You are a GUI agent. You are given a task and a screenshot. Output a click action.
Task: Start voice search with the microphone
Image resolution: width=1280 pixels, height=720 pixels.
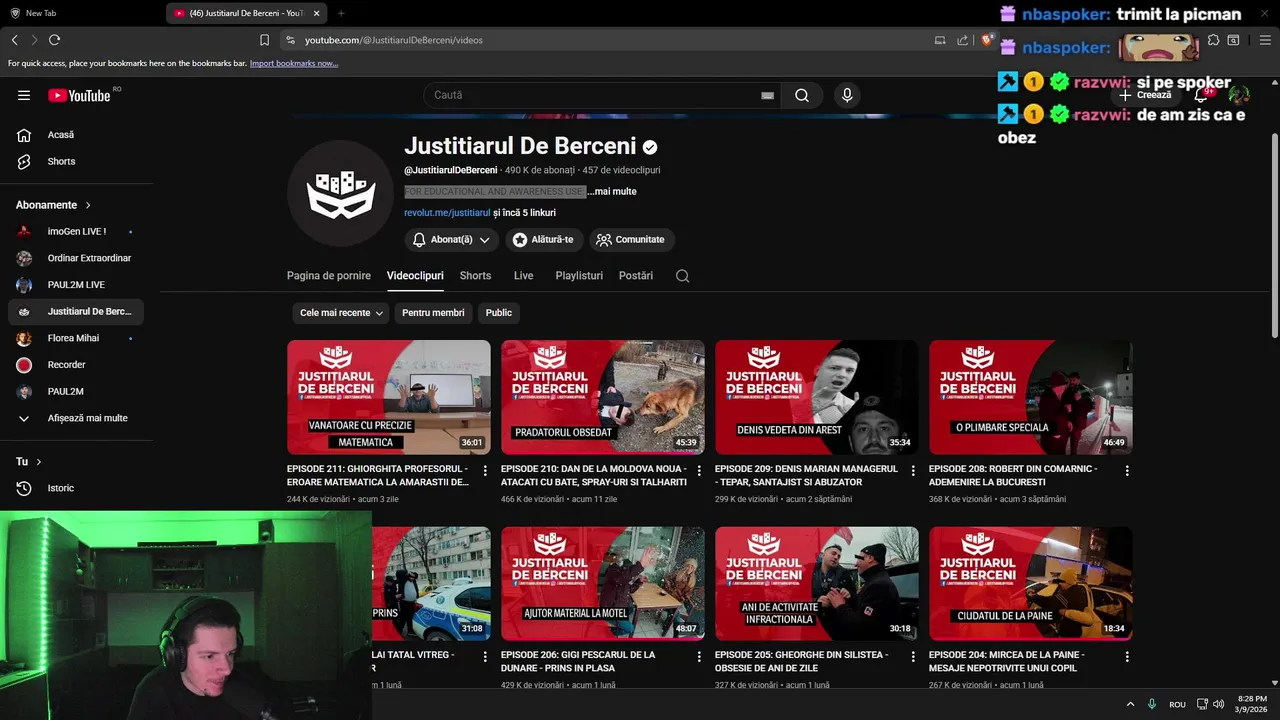pyautogui.click(x=847, y=95)
